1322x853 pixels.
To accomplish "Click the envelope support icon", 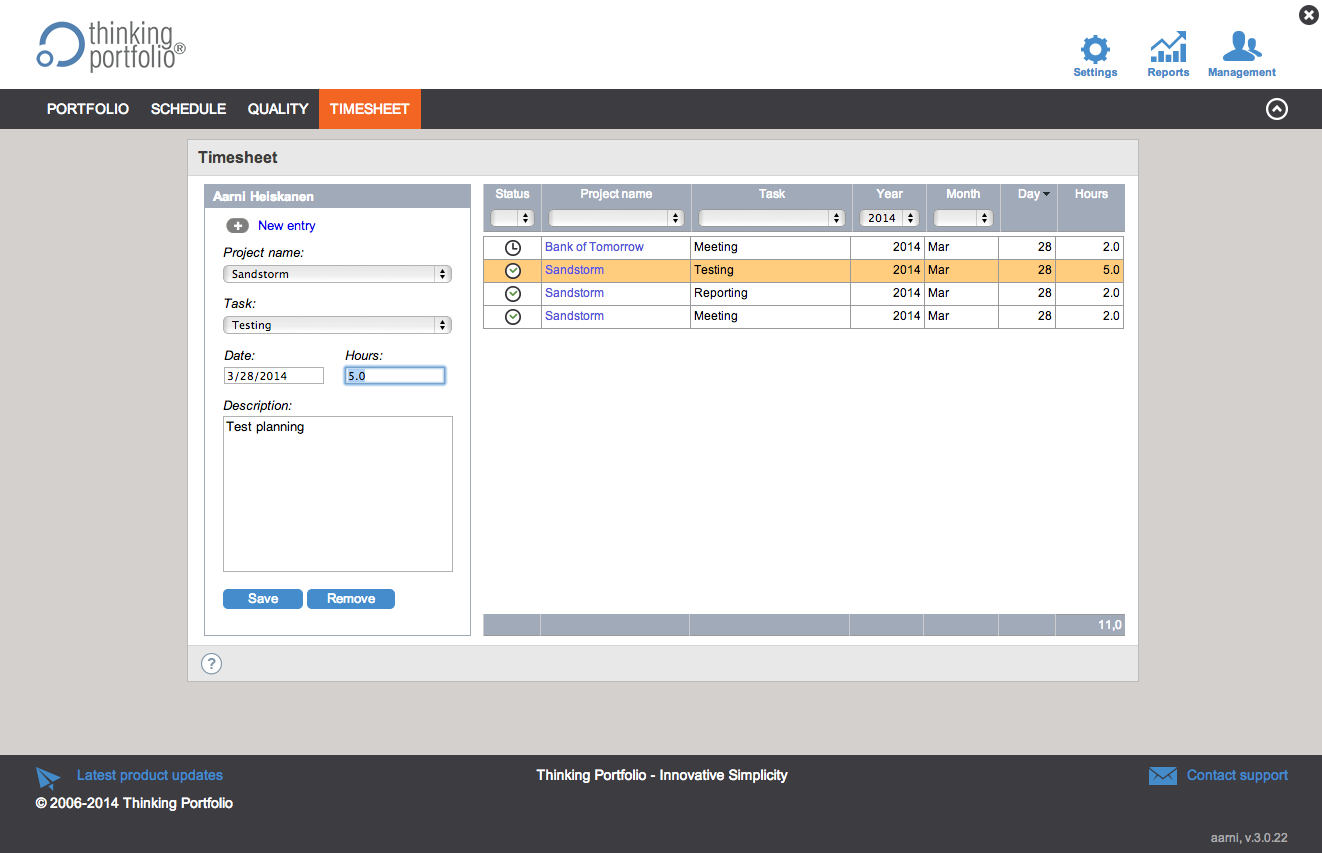I will point(1162,776).
